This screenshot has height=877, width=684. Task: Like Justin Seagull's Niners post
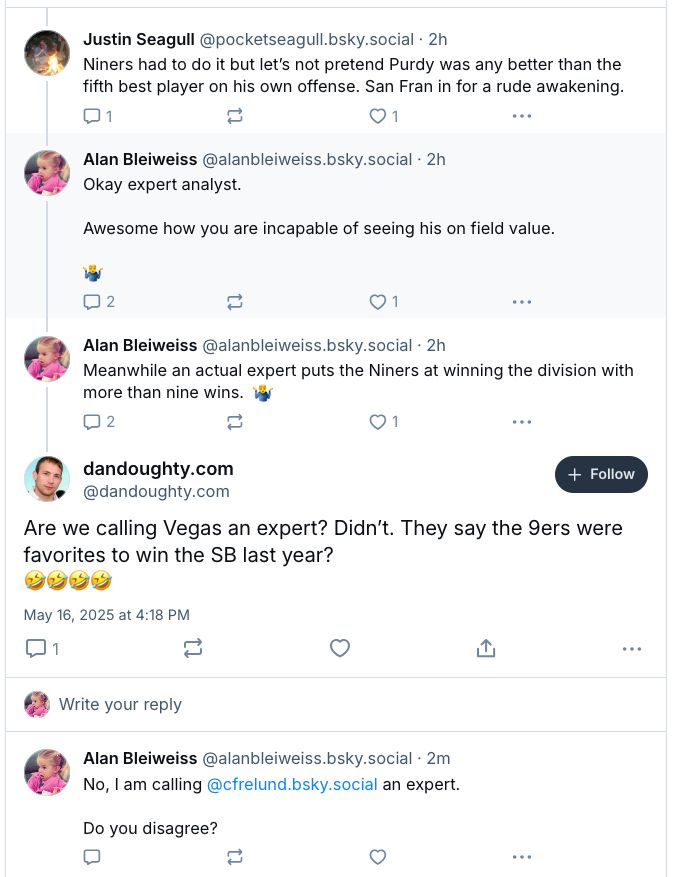pos(384,116)
